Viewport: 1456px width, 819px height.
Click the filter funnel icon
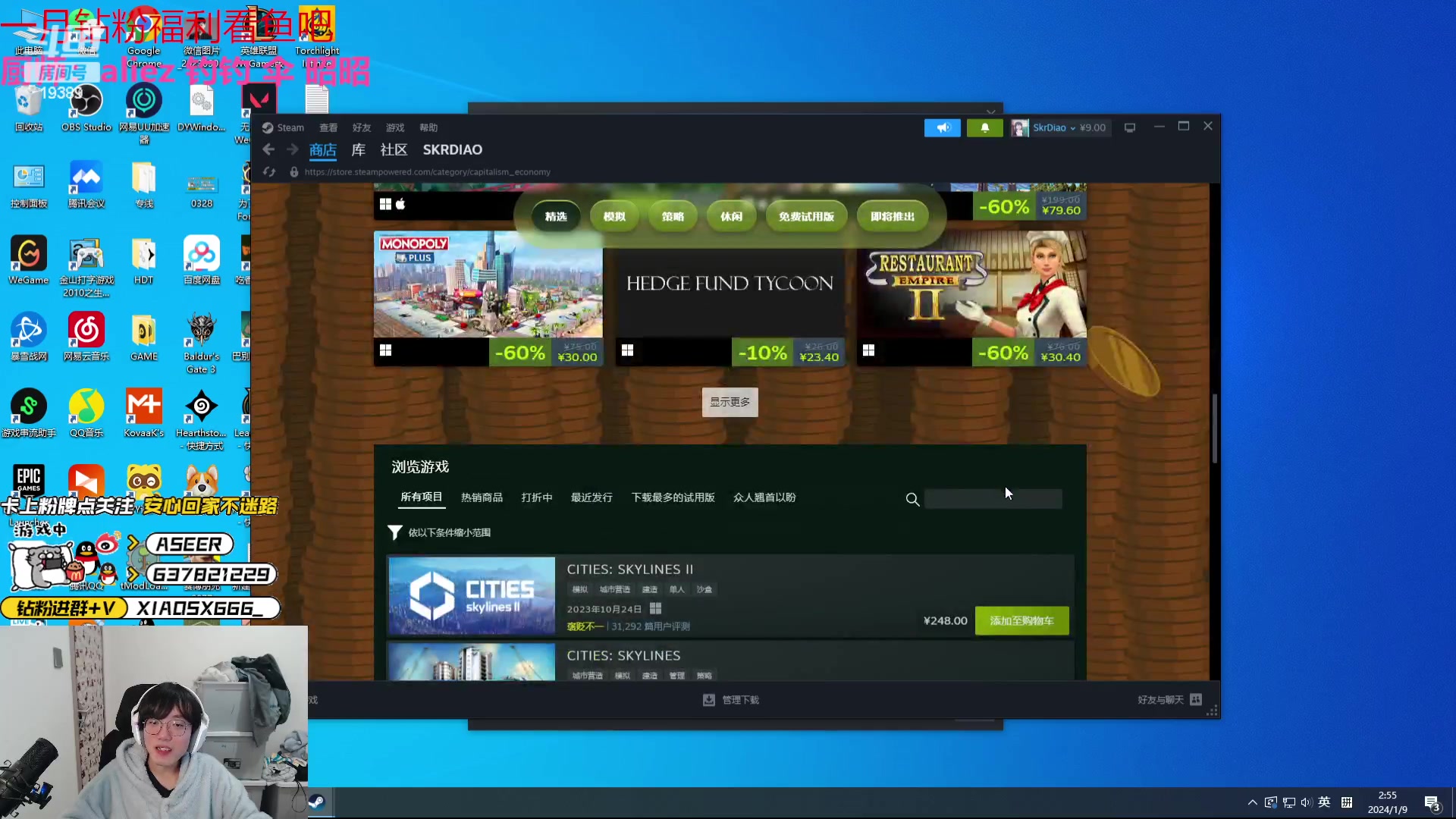tap(394, 532)
